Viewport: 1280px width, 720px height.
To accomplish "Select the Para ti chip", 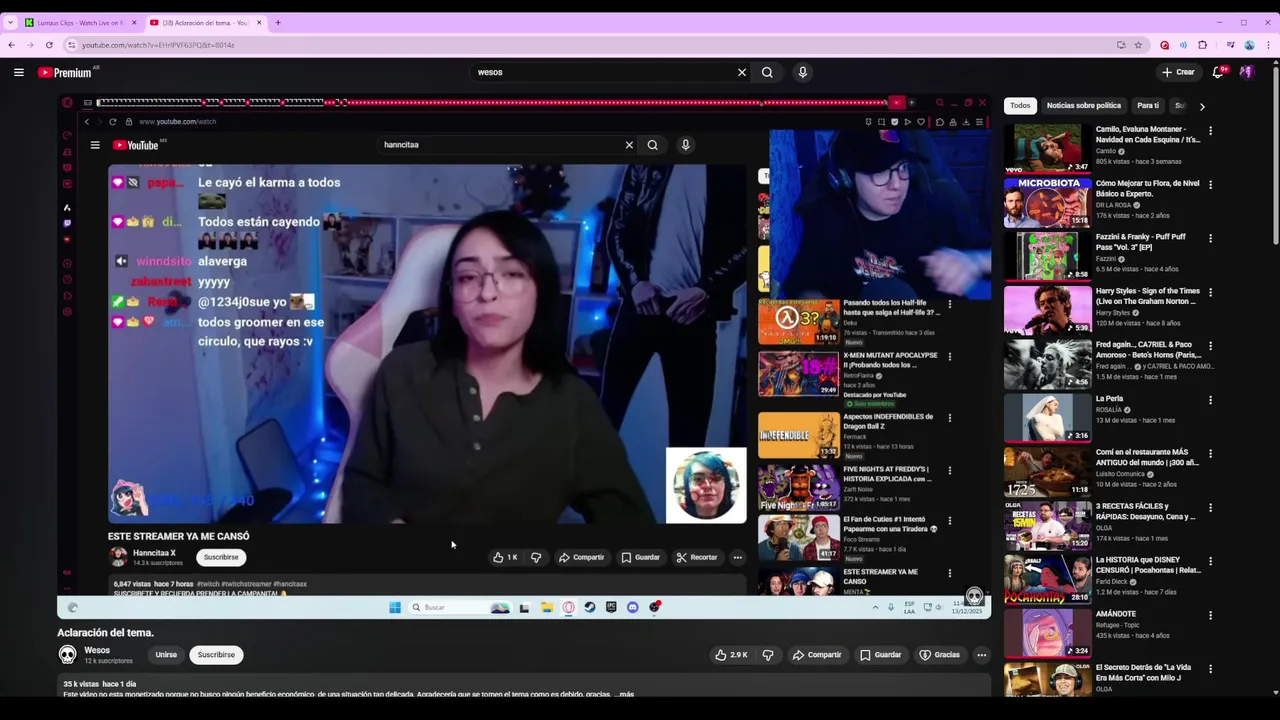I will (x=1148, y=105).
